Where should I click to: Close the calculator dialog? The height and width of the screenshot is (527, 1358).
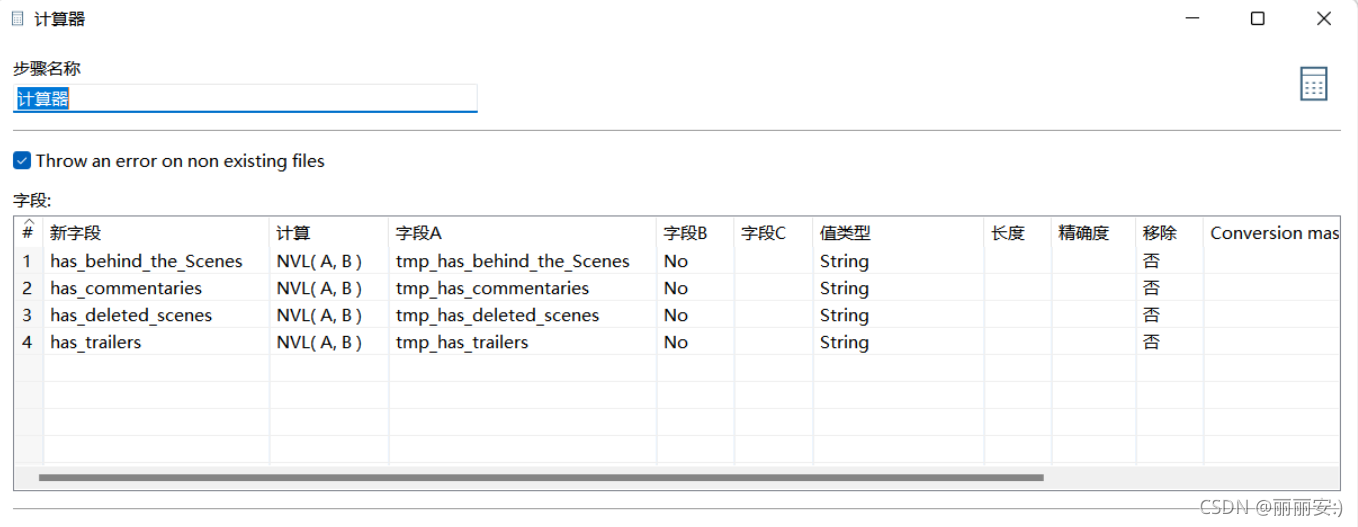click(1324, 18)
